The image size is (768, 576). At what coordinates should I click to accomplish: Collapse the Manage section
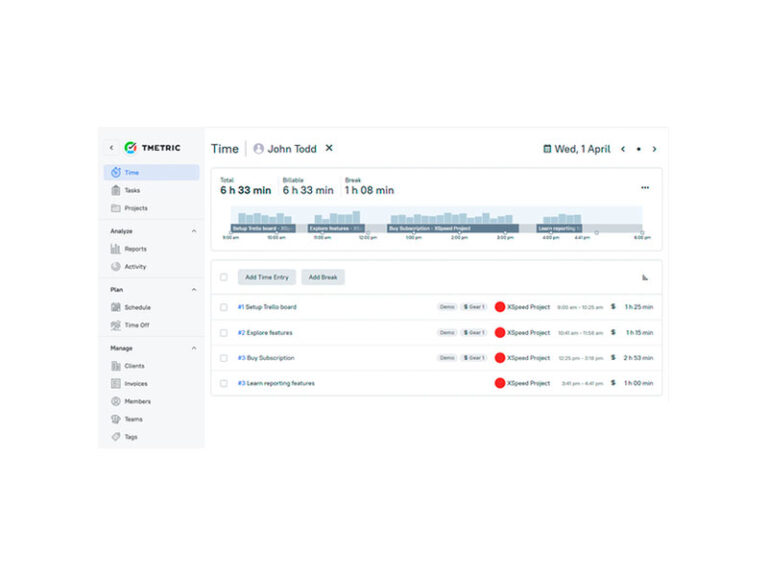[194, 348]
